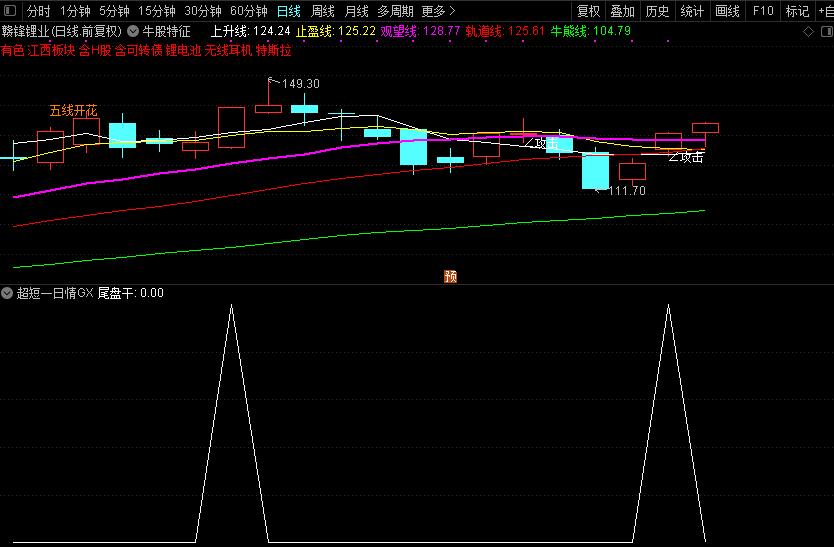Click the 超短一日情GX indicator name
This screenshot has height=547, width=834.
(55, 293)
